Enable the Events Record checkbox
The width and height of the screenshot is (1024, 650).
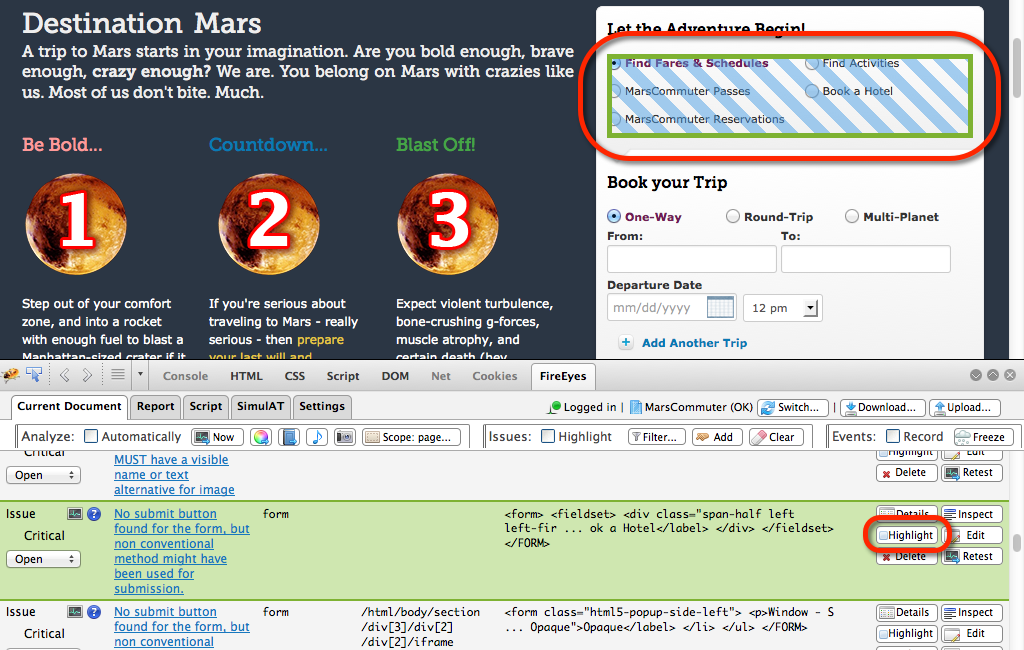click(893, 436)
